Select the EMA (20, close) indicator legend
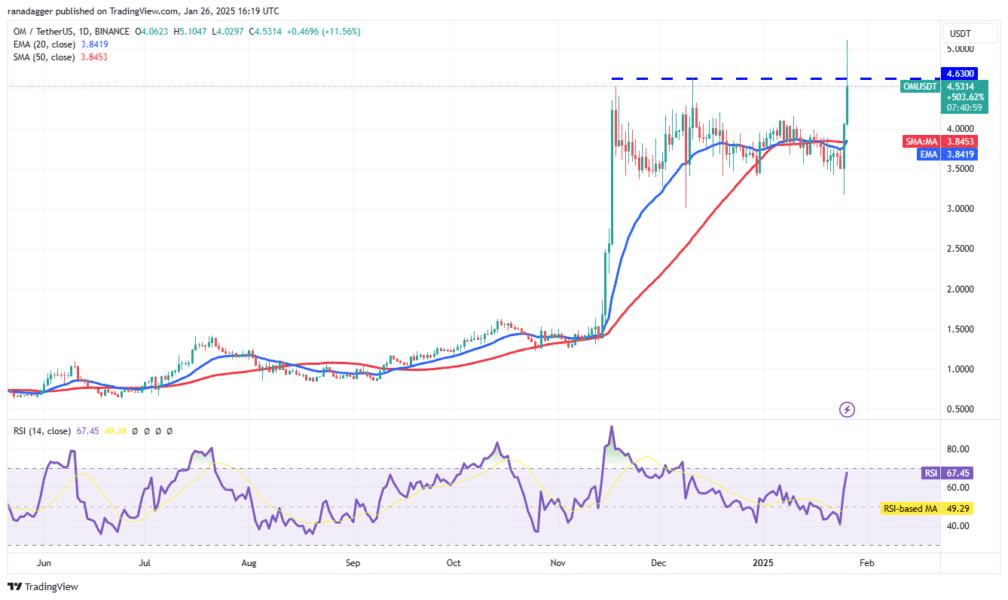The image size is (1008, 600). click(x=61, y=44)
